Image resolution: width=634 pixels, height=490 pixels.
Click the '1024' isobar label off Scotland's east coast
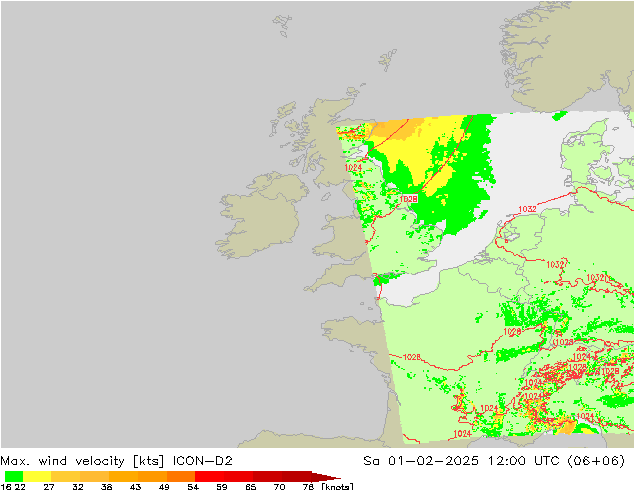(x=353, y=167)
